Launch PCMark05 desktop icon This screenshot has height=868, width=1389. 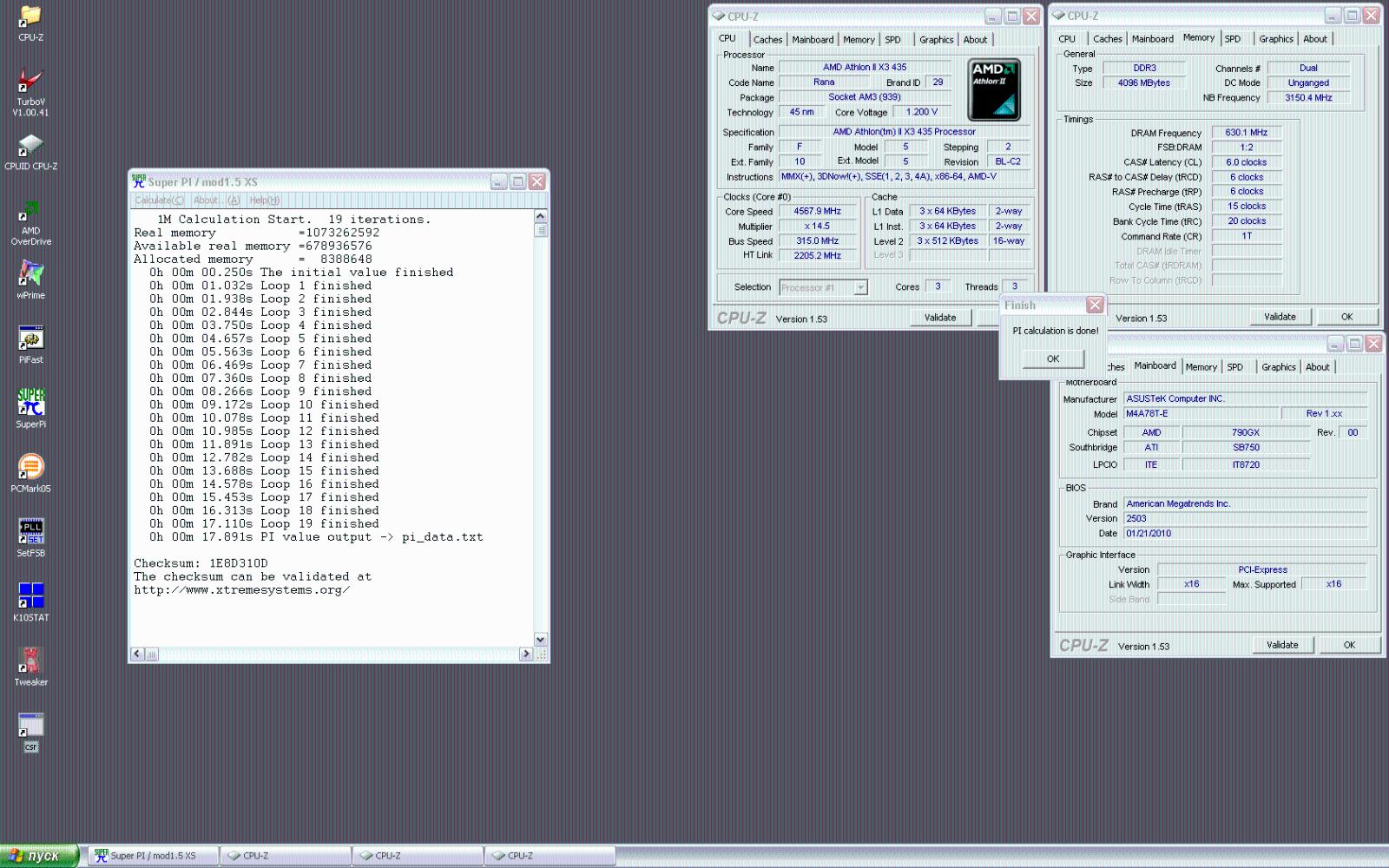30,473
